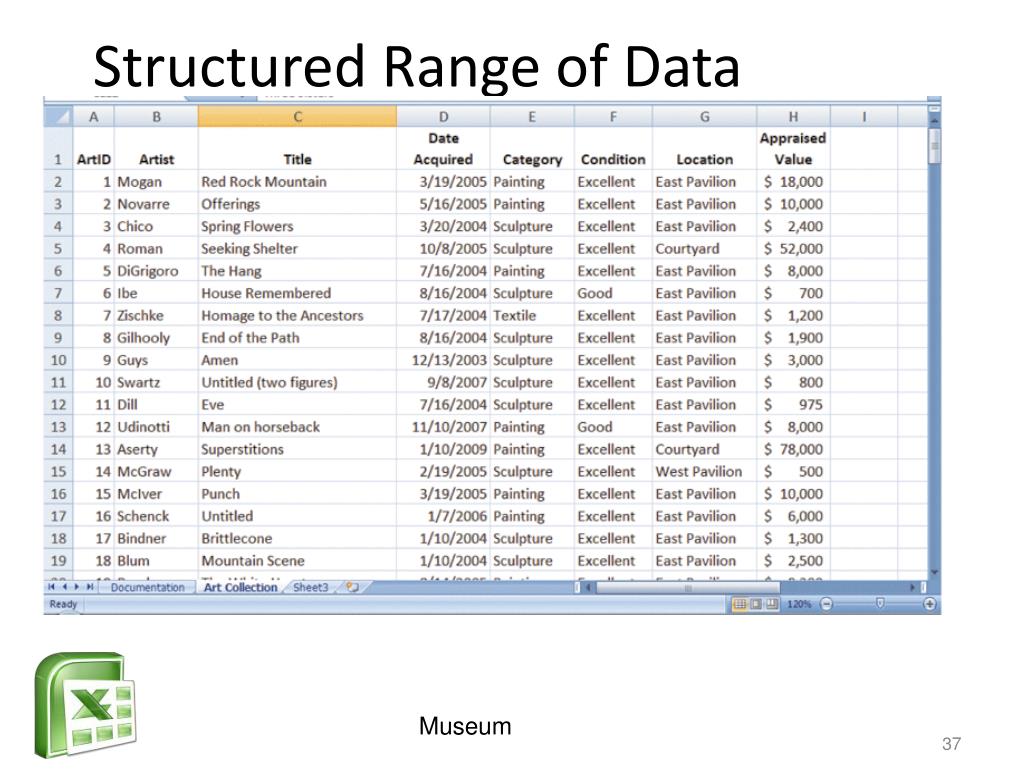Viewport: 1023px width, 780px height.
Task: Select column F header
Action: click(x=613, y=117)
